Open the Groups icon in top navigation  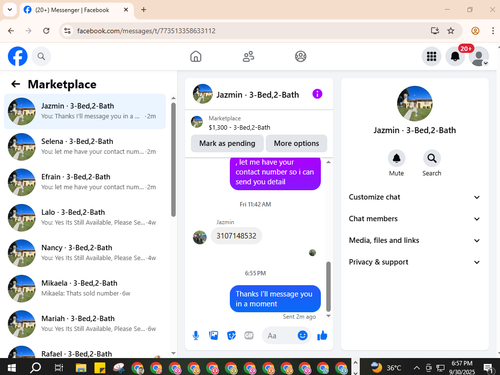[301, 56]
